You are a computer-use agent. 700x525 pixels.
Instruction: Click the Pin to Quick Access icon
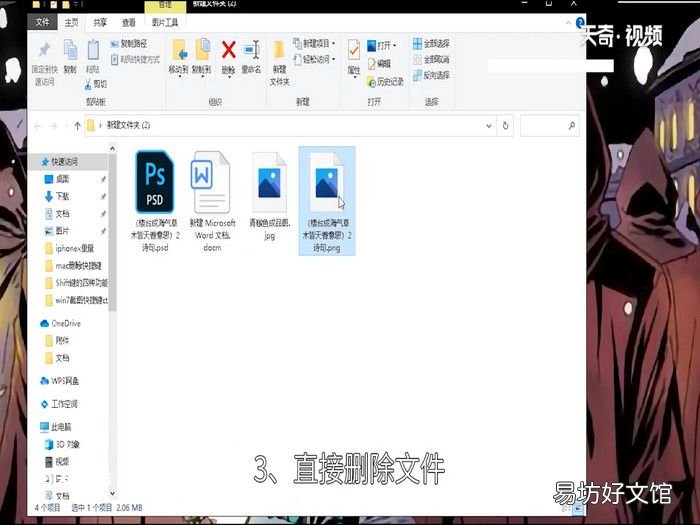[44, 50]
